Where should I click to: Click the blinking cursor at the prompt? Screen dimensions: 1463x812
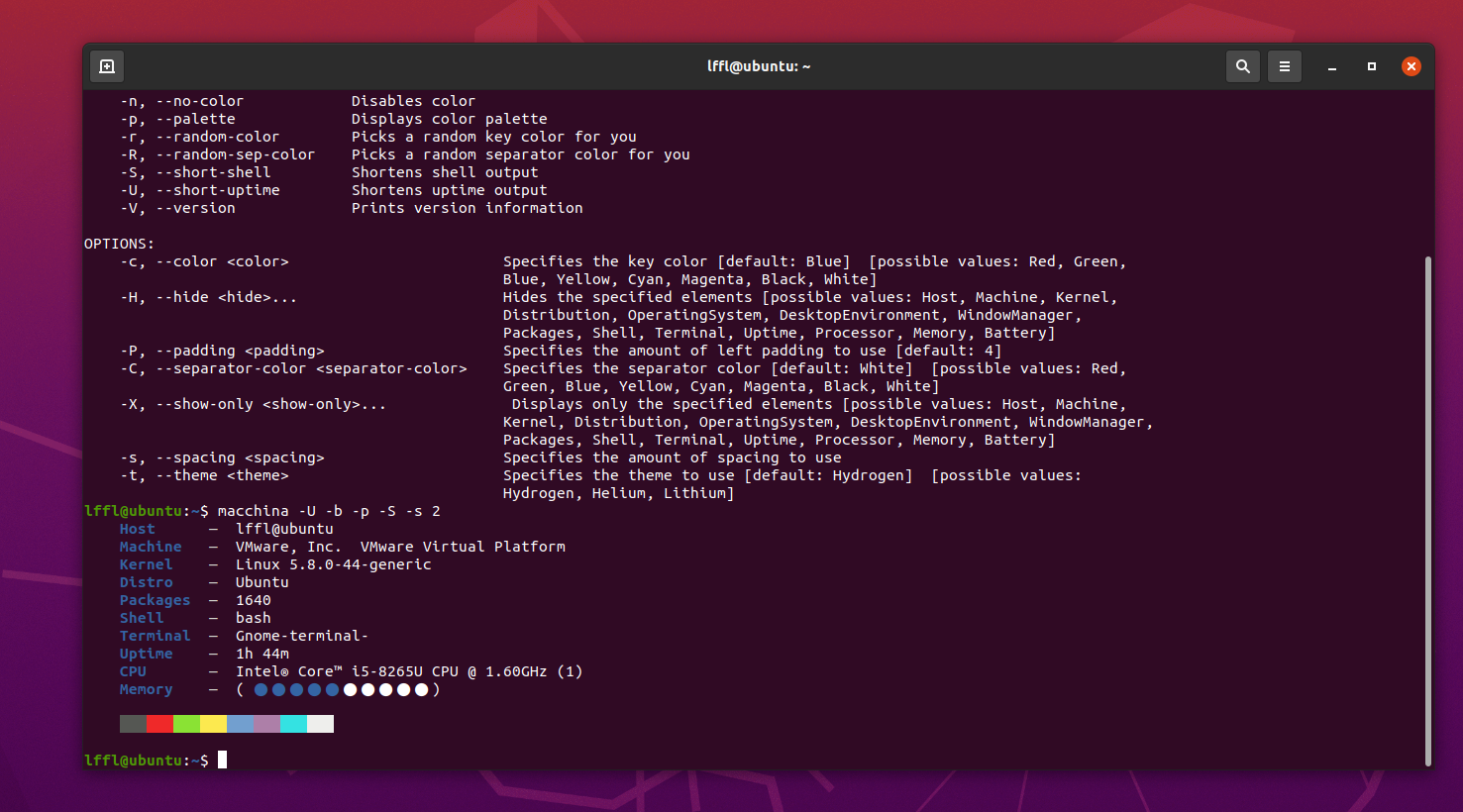point(220,760)
